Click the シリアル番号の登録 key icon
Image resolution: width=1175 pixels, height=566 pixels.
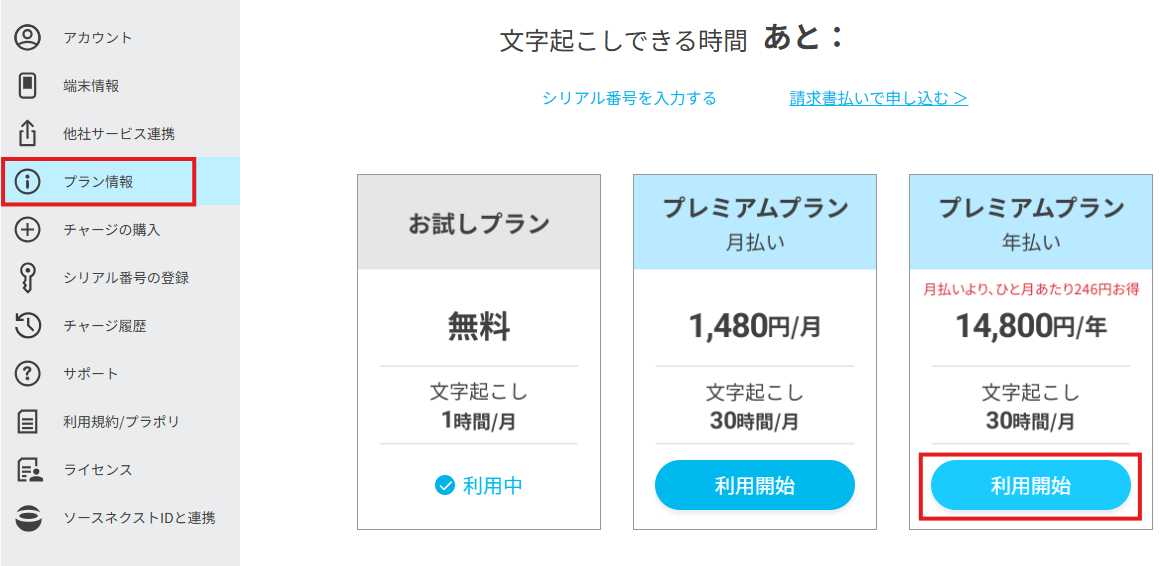point(27,278)
